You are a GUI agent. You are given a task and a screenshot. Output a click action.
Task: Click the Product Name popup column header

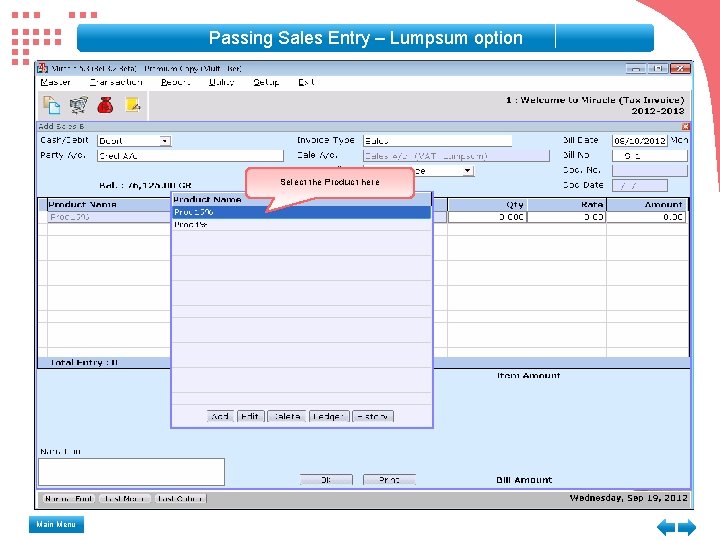click(301, 199)
